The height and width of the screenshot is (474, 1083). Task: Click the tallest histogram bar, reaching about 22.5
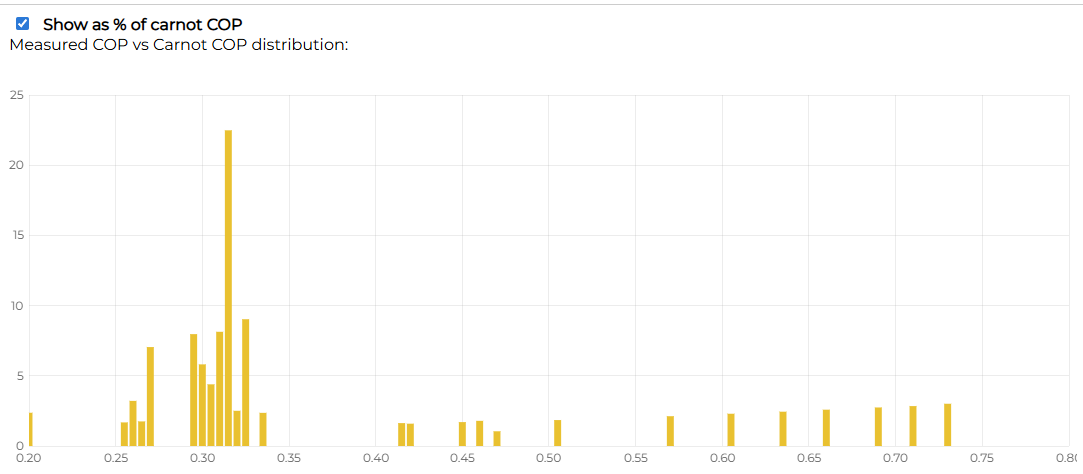pyautogui.click(x=228, y=288)
